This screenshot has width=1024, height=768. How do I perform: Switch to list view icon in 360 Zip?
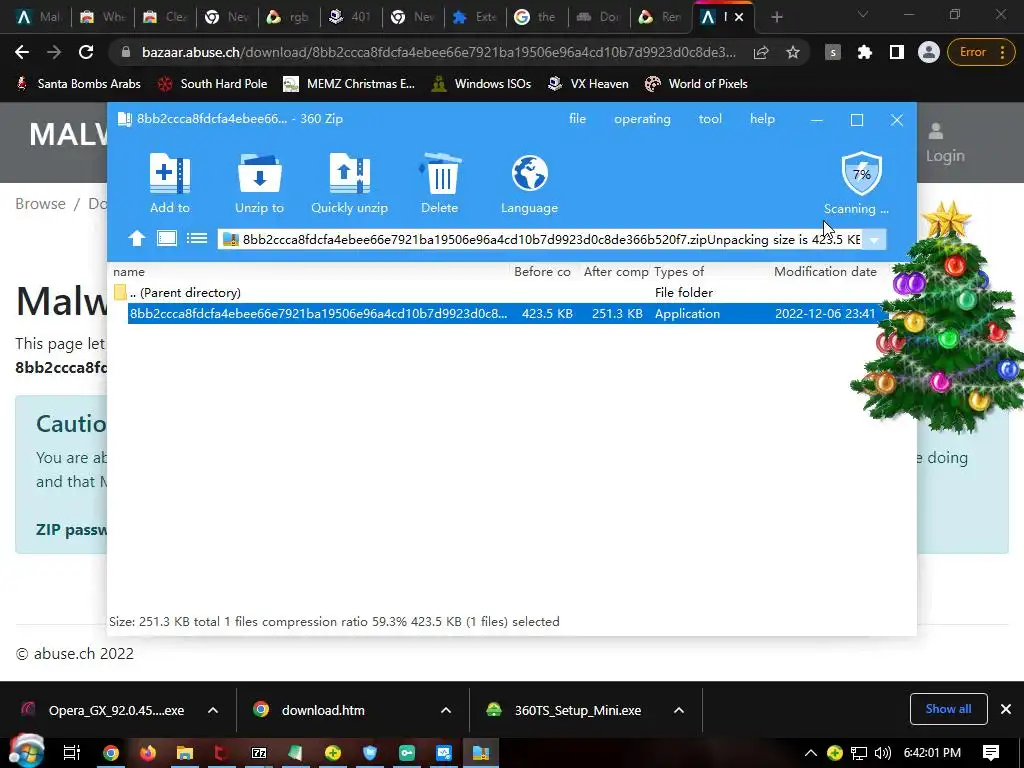[x=197, y=238]
